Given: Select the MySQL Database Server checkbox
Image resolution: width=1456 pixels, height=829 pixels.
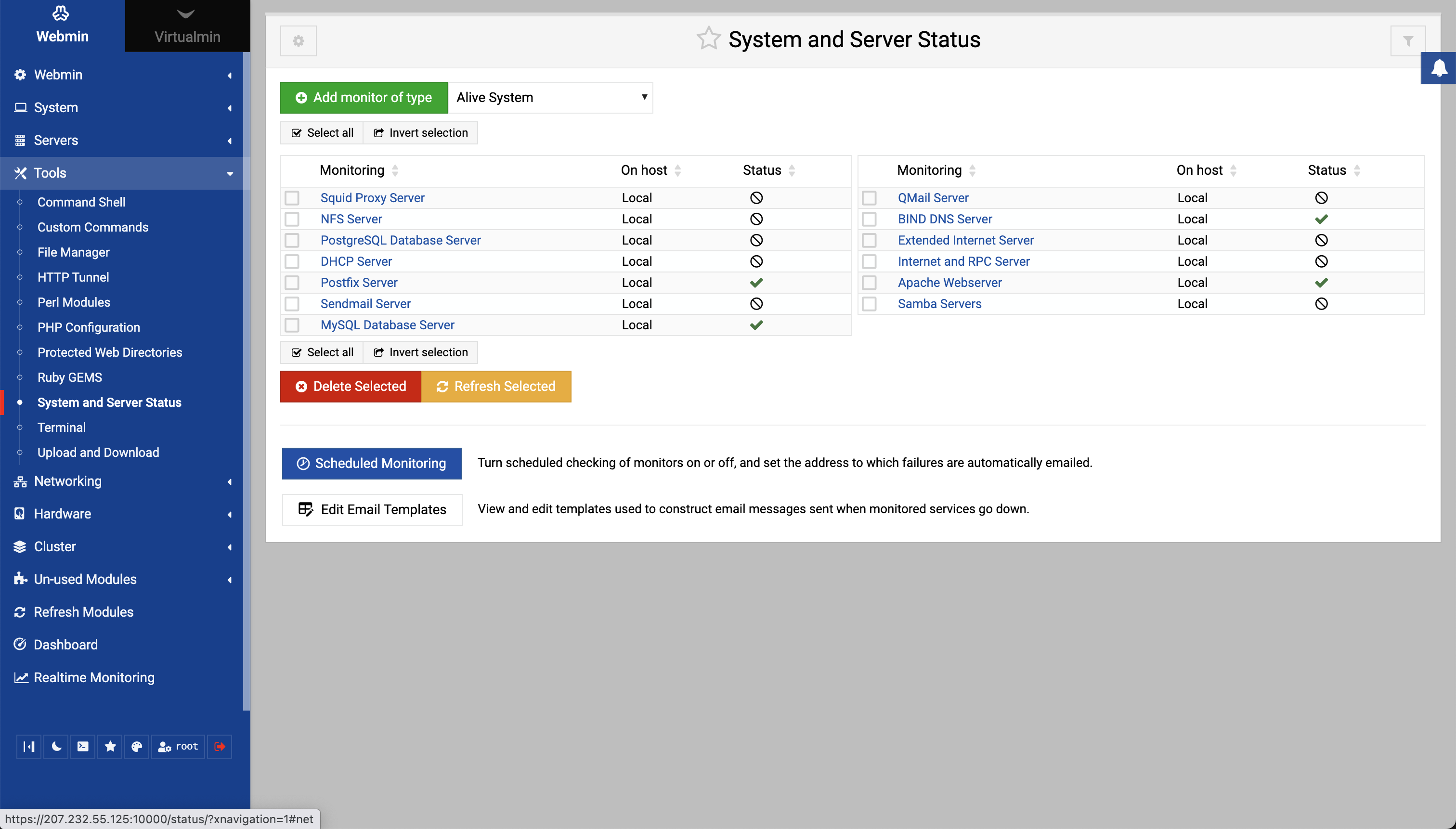Looking at the screenshot, I should pyautogui.click(x=292, y=325).
